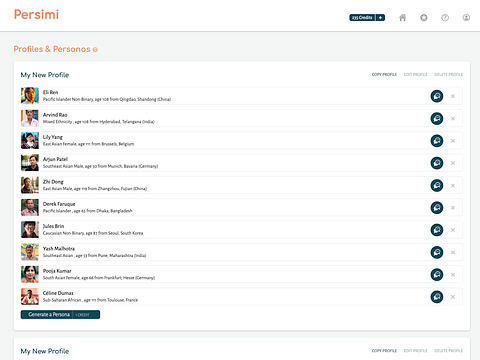Go to home via house icon

pyautogui.click(x=403, y=18)
